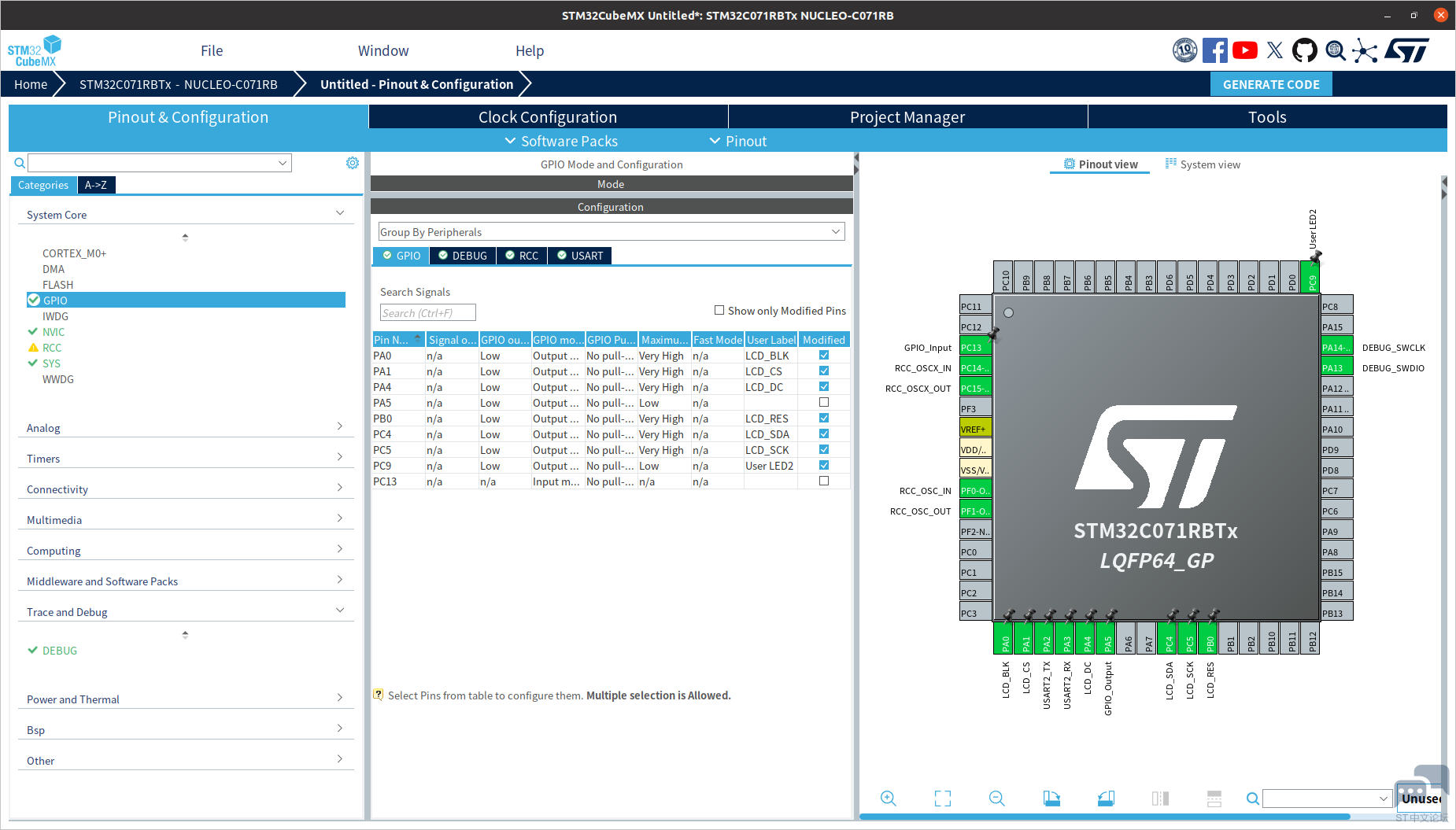The width and height of the screenshot is (1456, 830).
Task: Toggle Modified checkbox for PA5 row
Action: 824,402
